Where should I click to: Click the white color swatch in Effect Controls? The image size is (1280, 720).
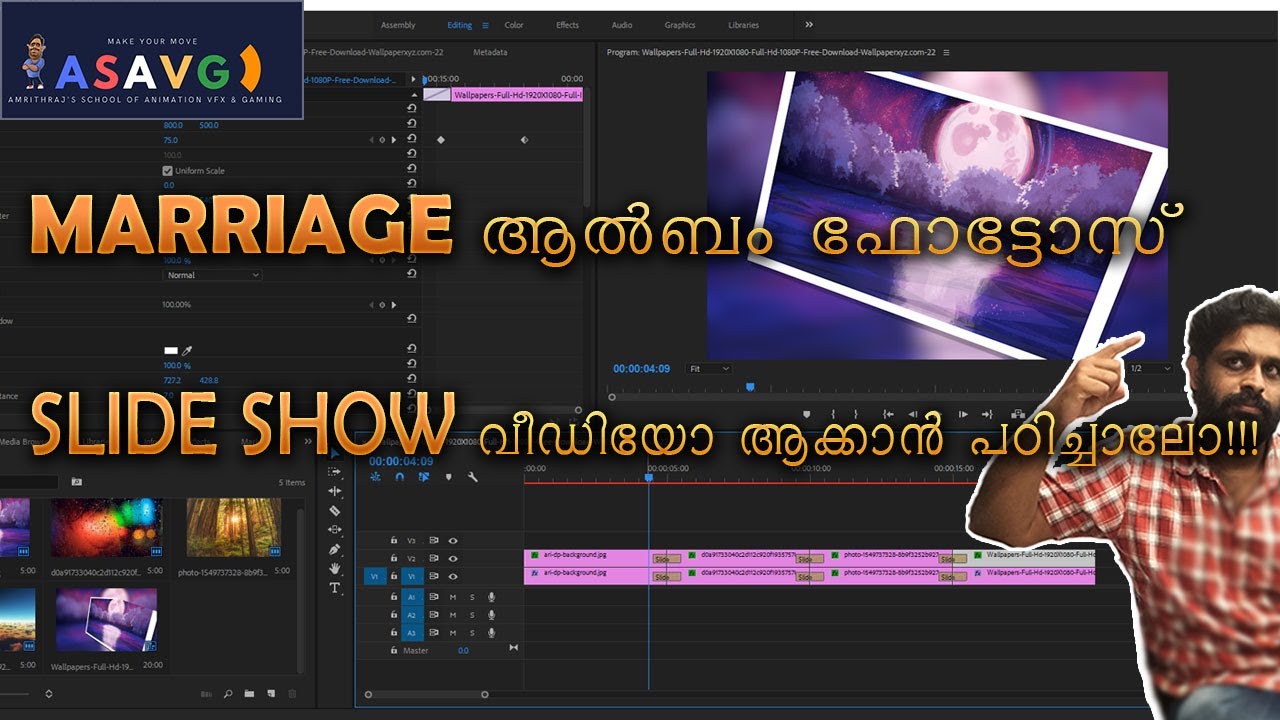pyautogui.click(x=170, y=351)
